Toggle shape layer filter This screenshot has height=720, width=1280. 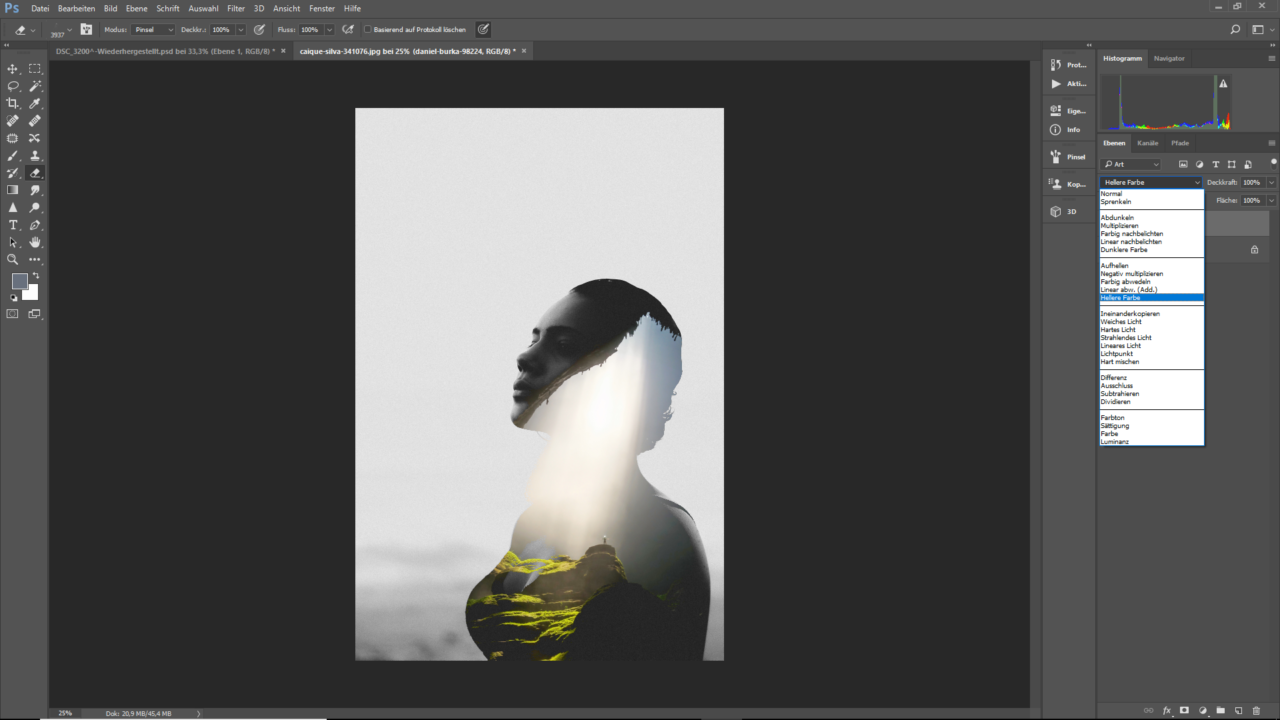[x=1231, y=164]
